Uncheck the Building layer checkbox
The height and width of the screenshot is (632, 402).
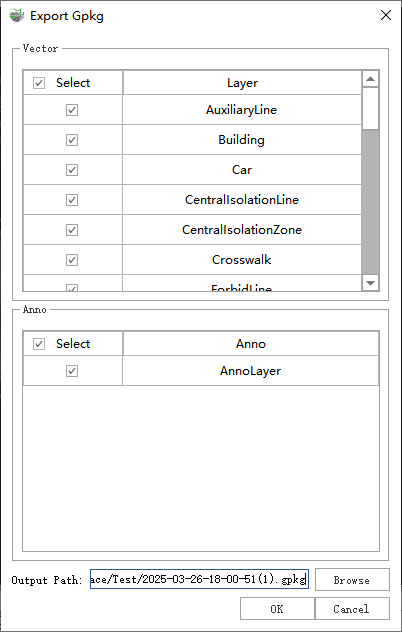tap(72, 140)
